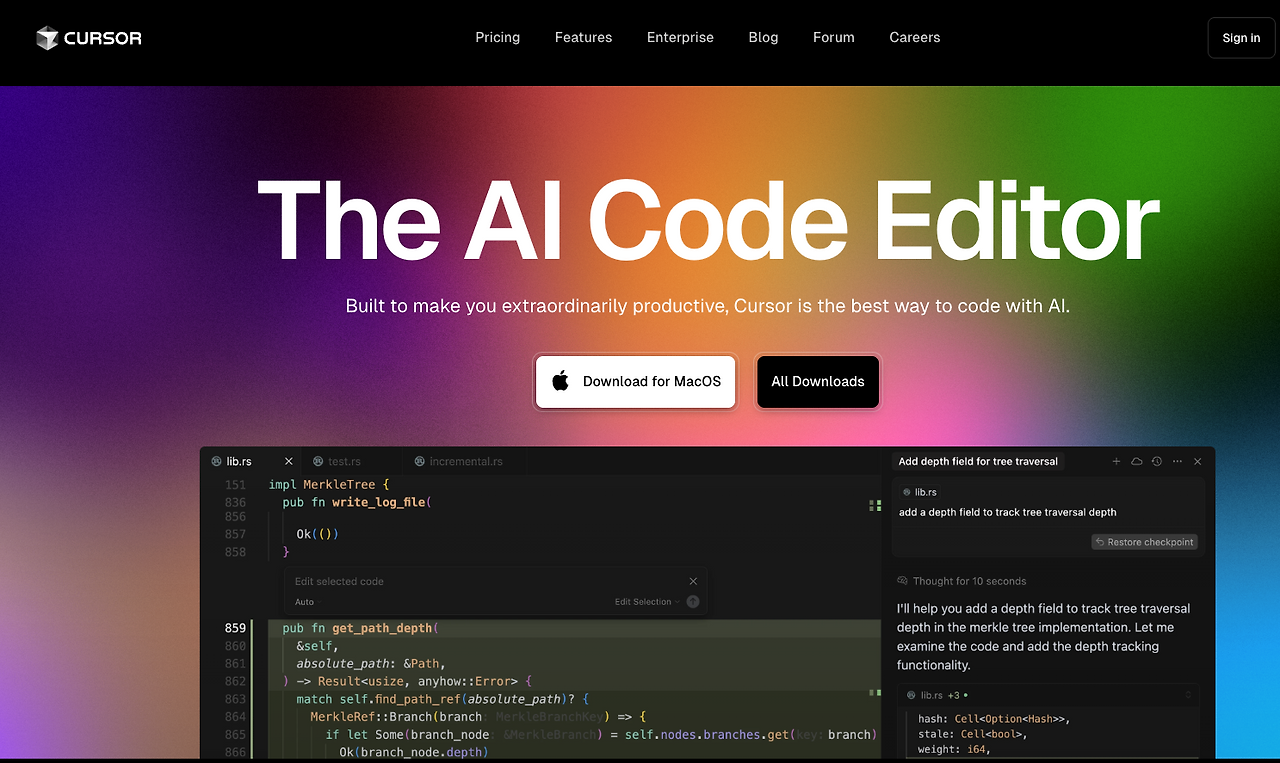Visit the Forum from the top nav
This screenshot has height=763, width=1280.
coord(834,38)
